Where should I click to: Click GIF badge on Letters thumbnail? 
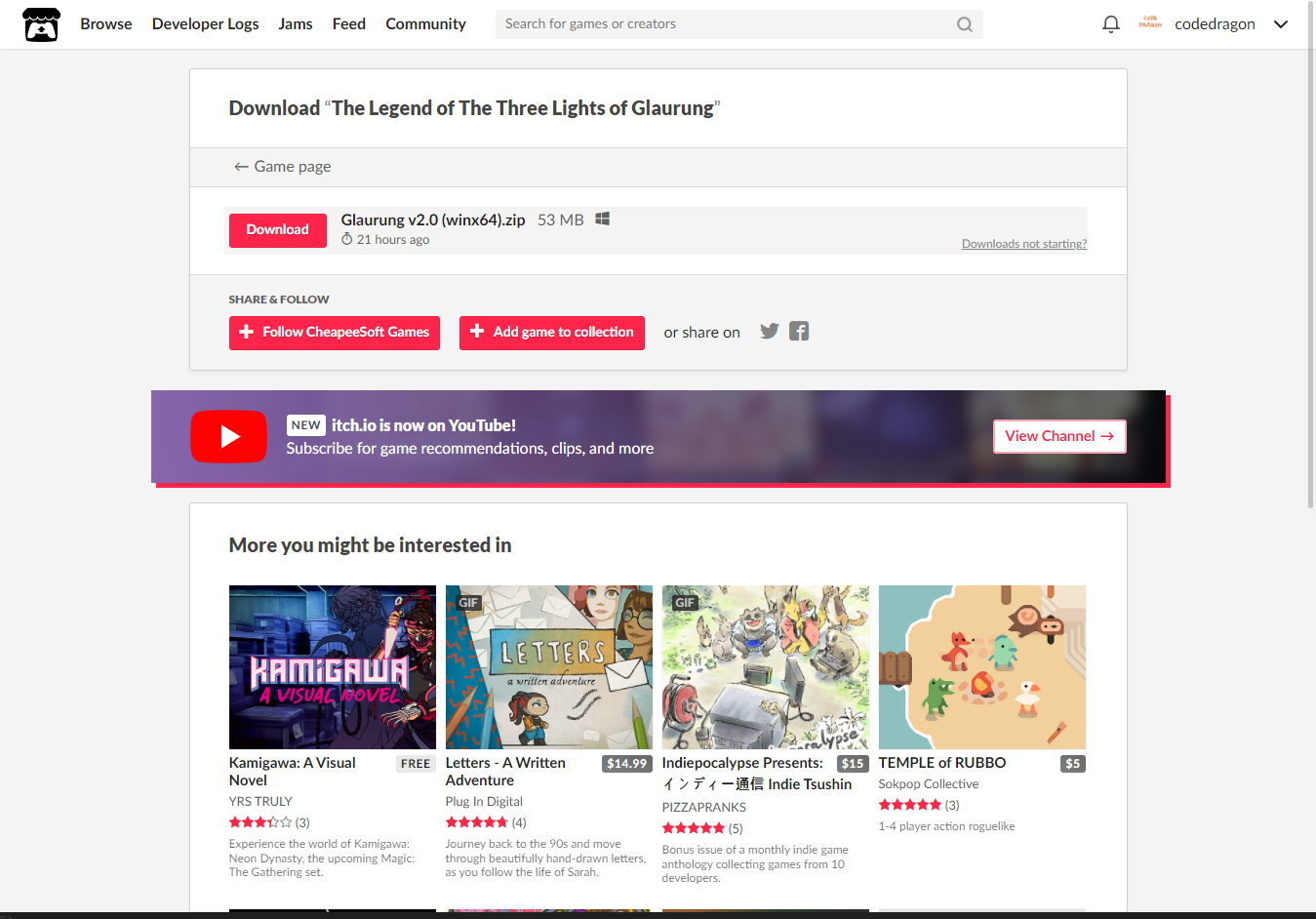469,603
